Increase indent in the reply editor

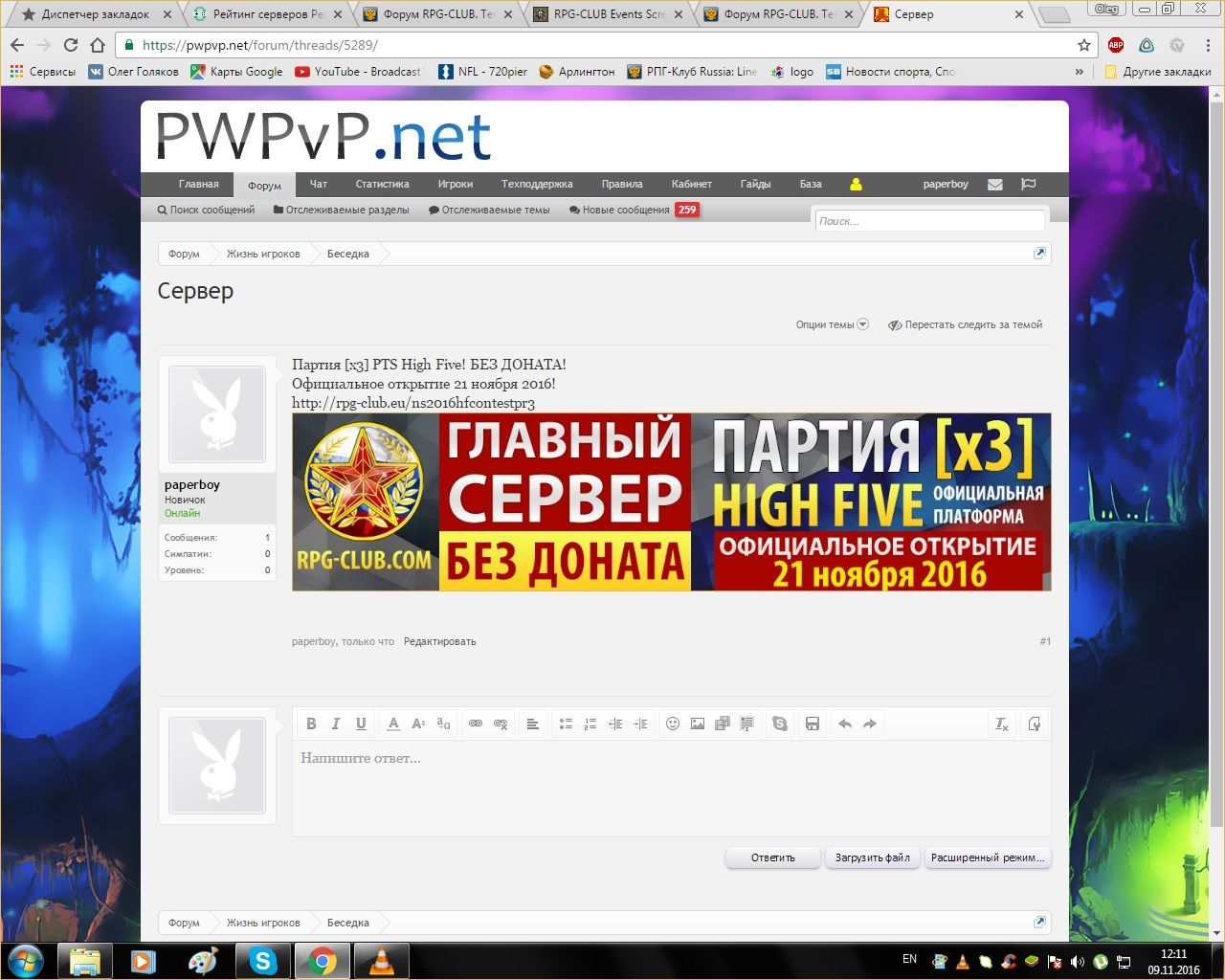coord(640,724)
